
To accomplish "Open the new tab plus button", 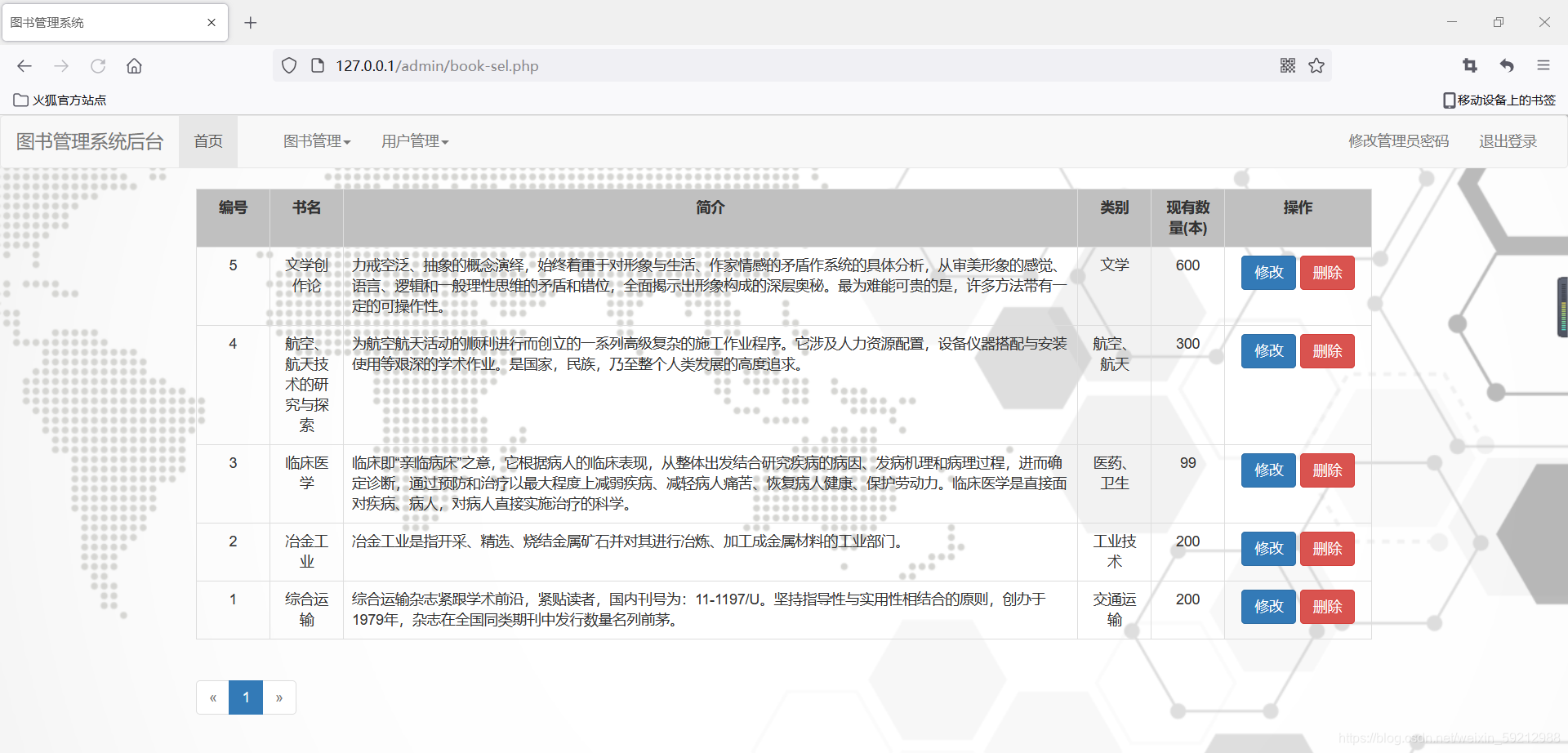I will click(251, 23).
